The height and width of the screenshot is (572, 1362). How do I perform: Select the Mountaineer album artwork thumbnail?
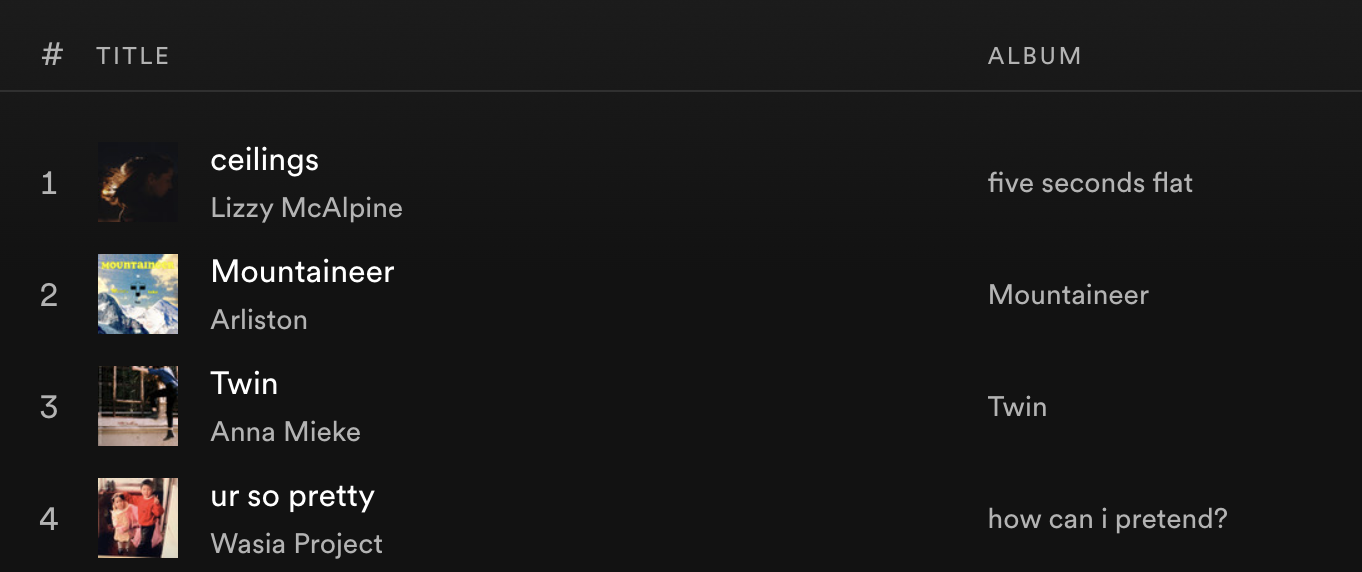pyautogui.click(x=138, y=294)
